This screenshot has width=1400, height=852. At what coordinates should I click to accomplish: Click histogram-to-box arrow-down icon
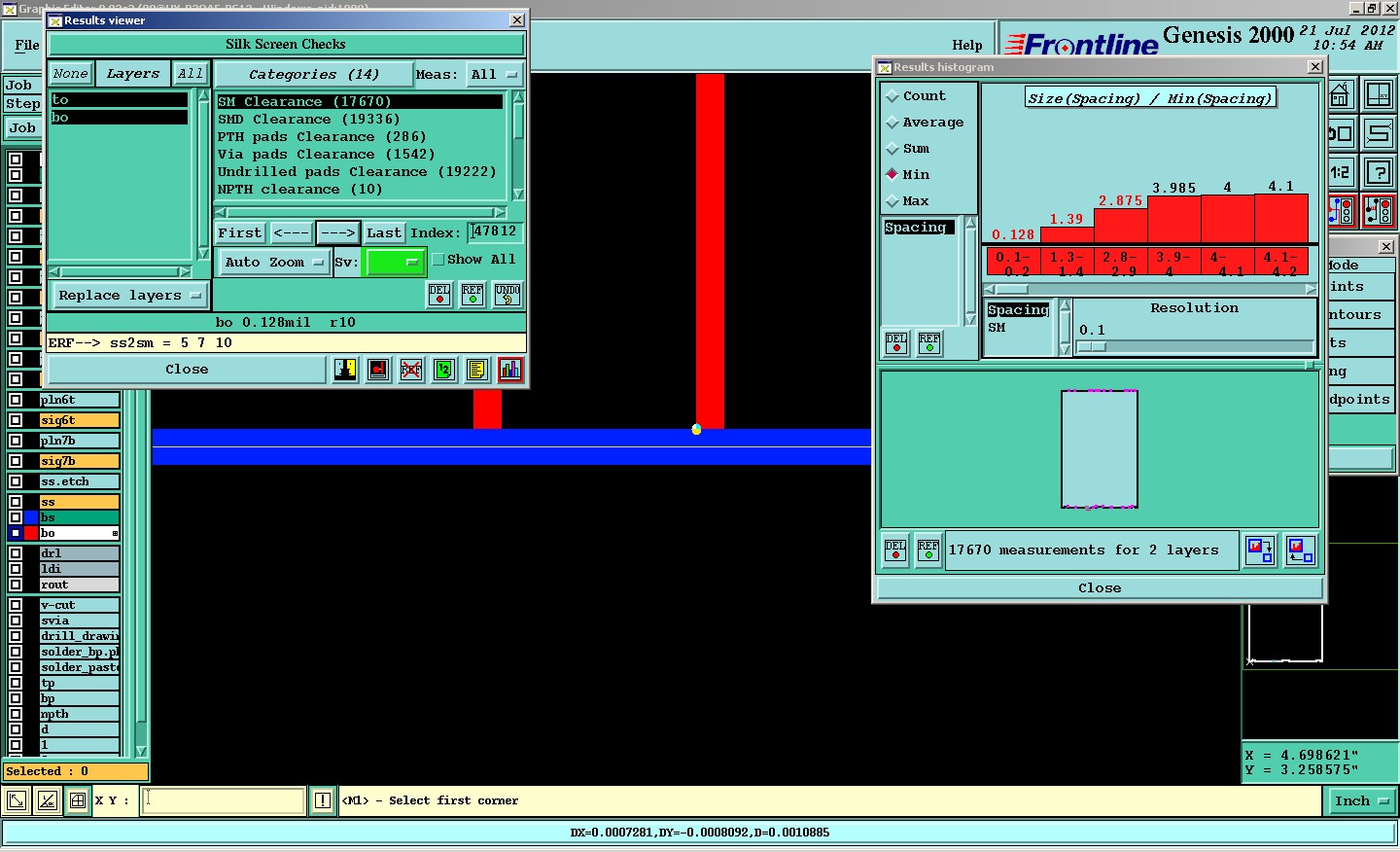1261,550
